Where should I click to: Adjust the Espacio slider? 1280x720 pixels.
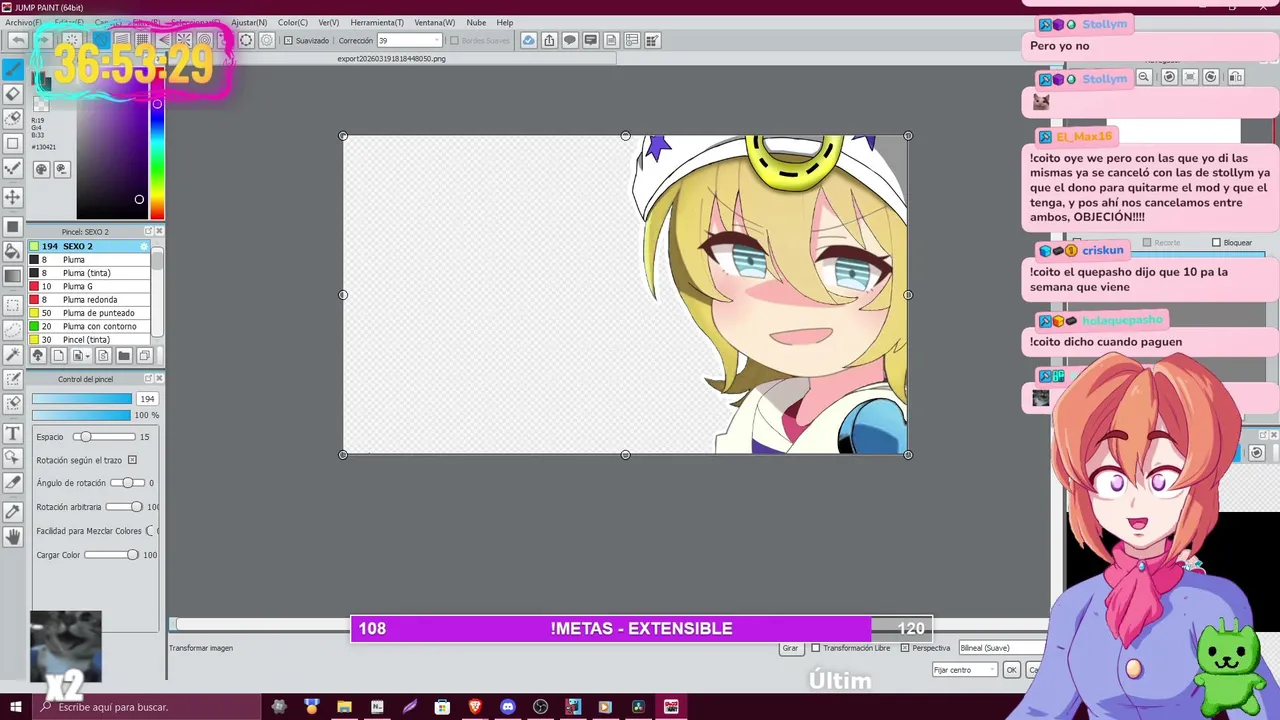pyautogui.click(x=104, y=437)
